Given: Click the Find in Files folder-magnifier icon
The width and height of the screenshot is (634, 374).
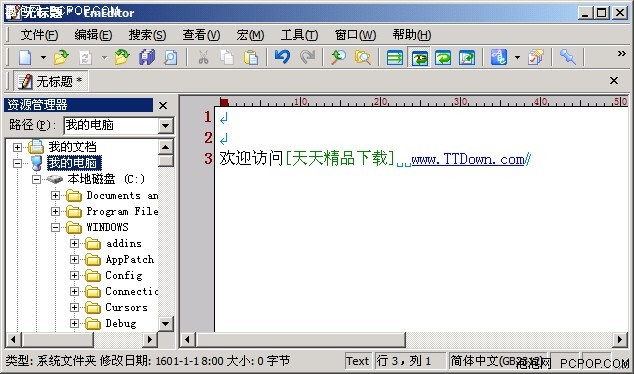Looking at the screenshot, I should (x=362, y=57).
